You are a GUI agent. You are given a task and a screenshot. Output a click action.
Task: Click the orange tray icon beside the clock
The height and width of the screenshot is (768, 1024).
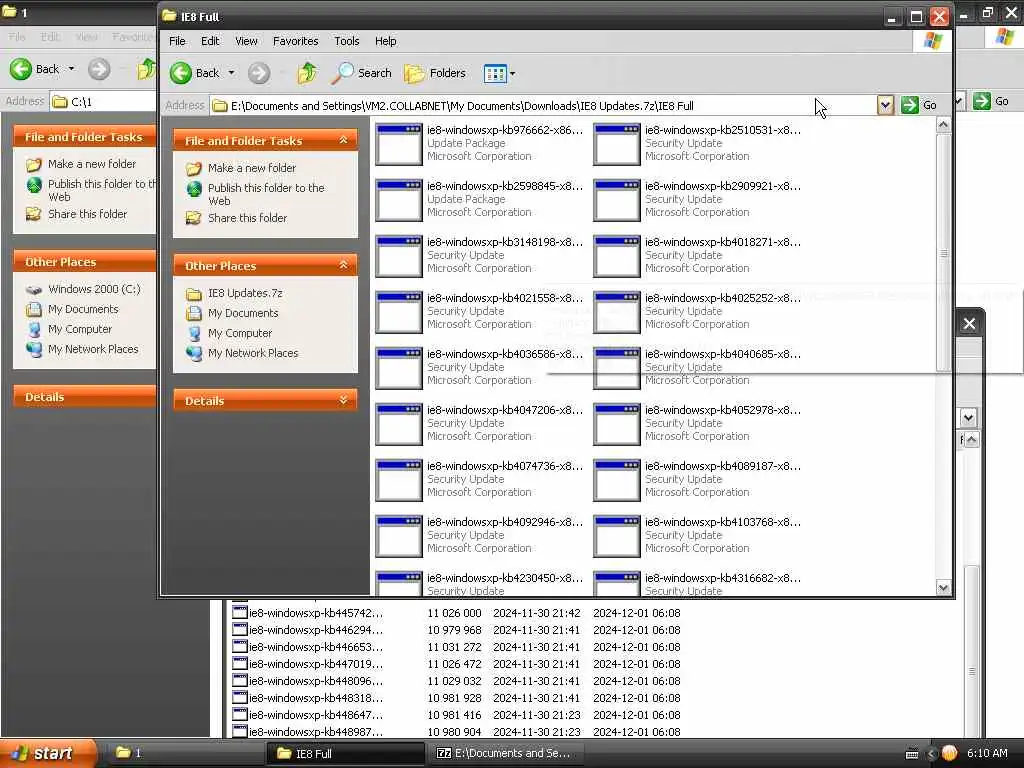pyautogui.click(x=950, y=754)
